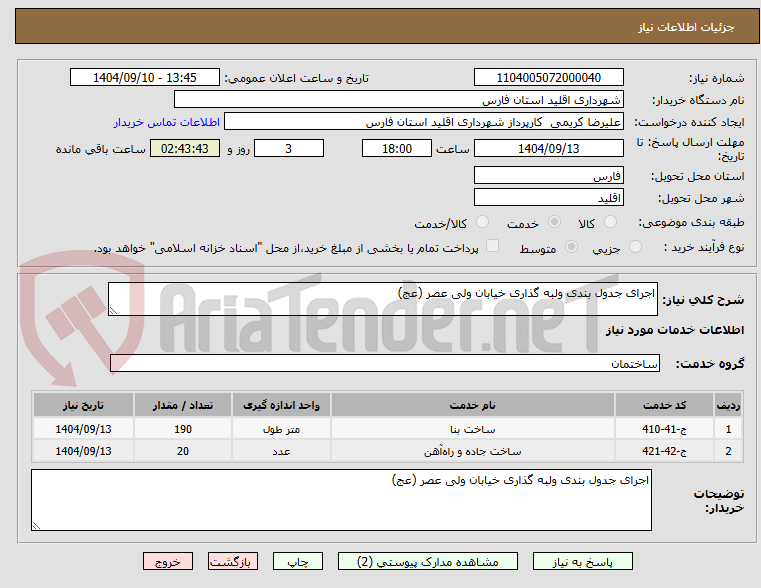The width and height of the screenshot is (761, 588).
Task: Click the ردیف column header
Action: point(728,405)
